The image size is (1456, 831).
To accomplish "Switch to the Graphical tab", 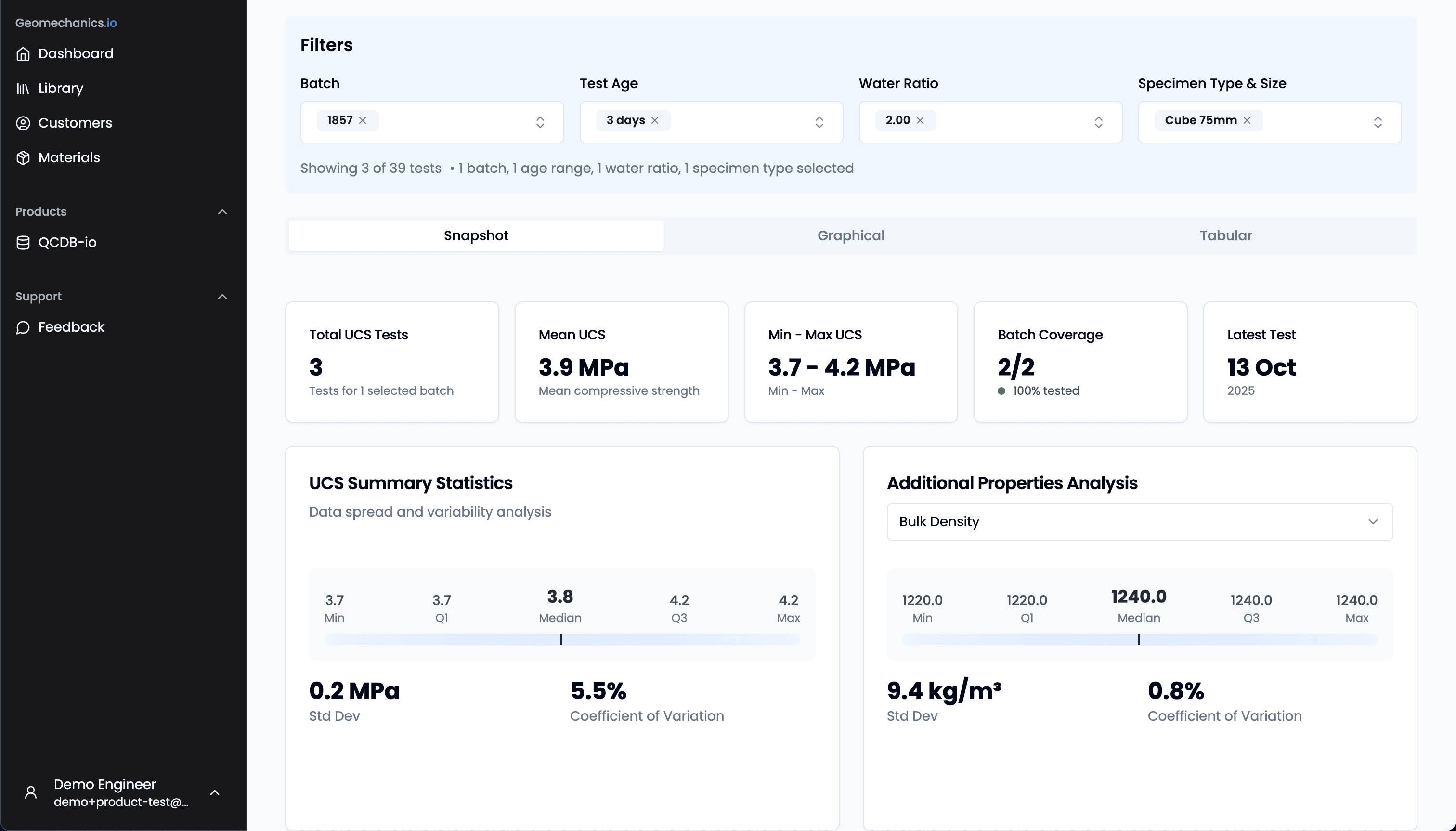I will pos(850,235).
